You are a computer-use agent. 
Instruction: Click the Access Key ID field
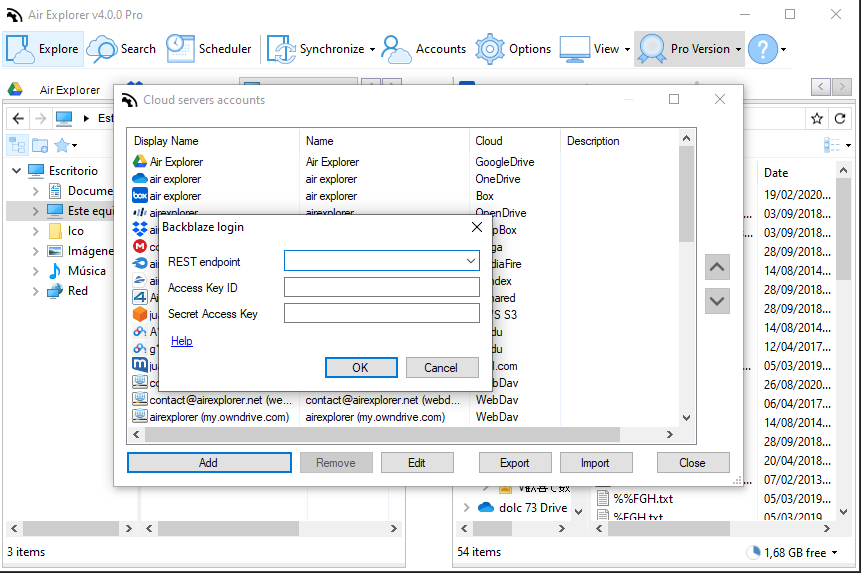tap(382, 287)
